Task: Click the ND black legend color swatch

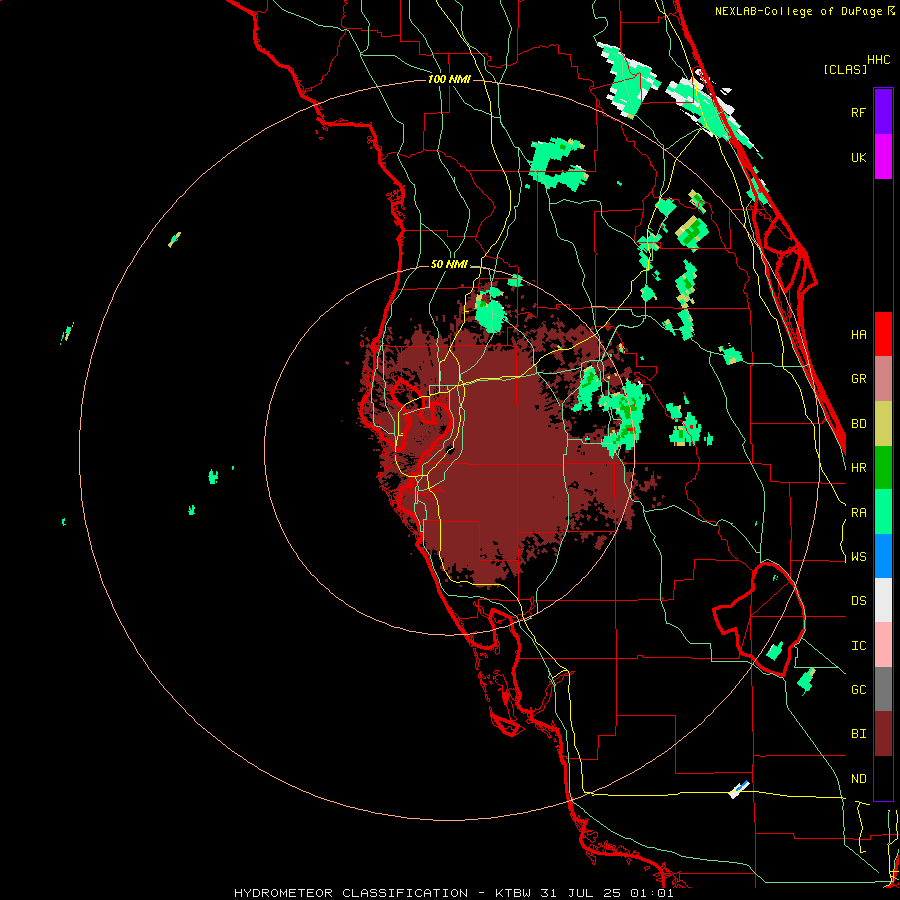Action: (x=883, y=778)
